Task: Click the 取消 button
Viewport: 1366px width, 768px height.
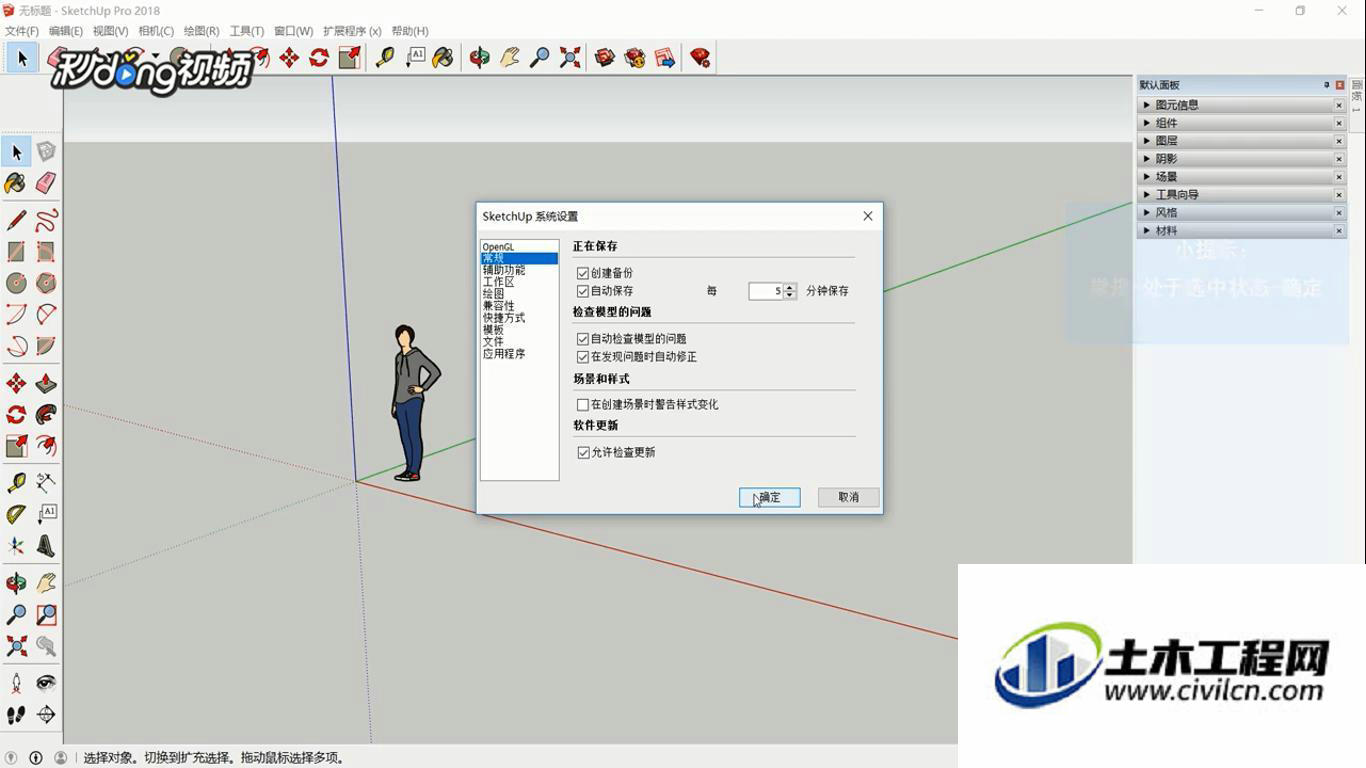Action: pos(849,497)
